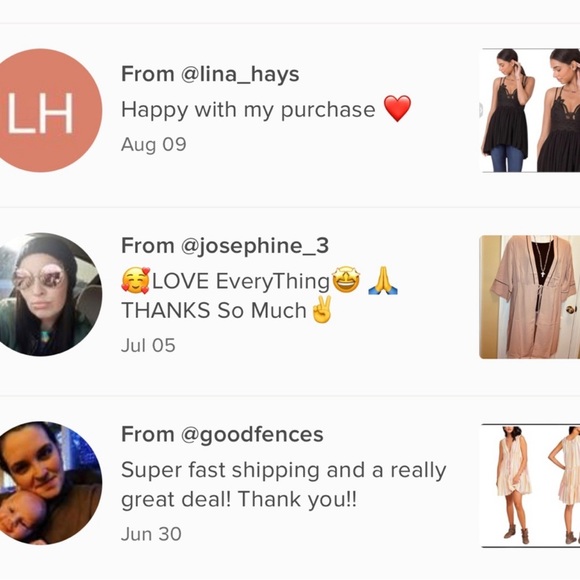View the striped dress listing thumbnail

(x=530, y=486)
